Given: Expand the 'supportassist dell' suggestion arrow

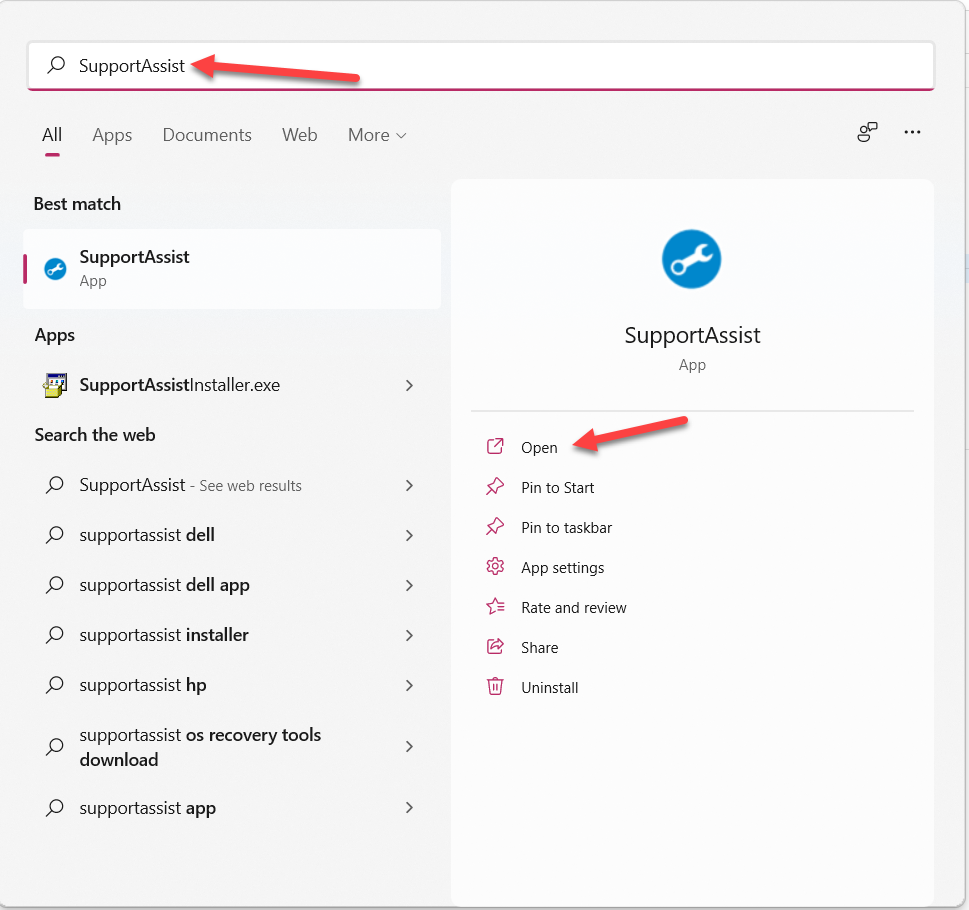Looking at the screenshot, I should pos(409,536).
